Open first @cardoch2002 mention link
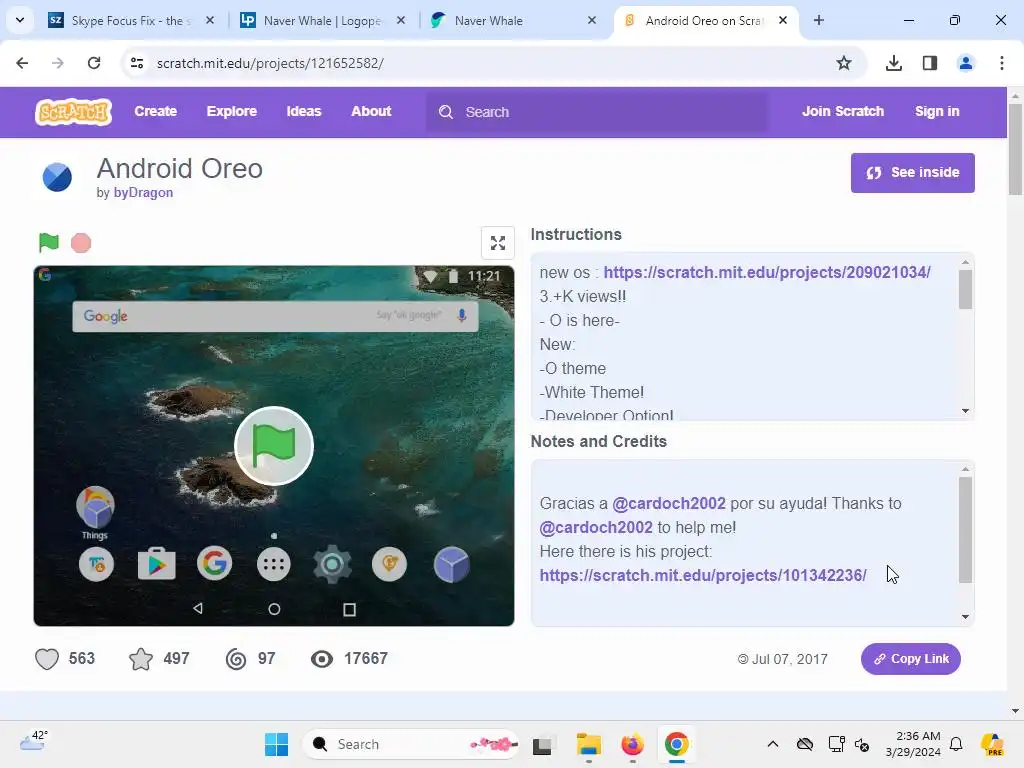This screenshot has width=1024, height=768. coord(669,504)
